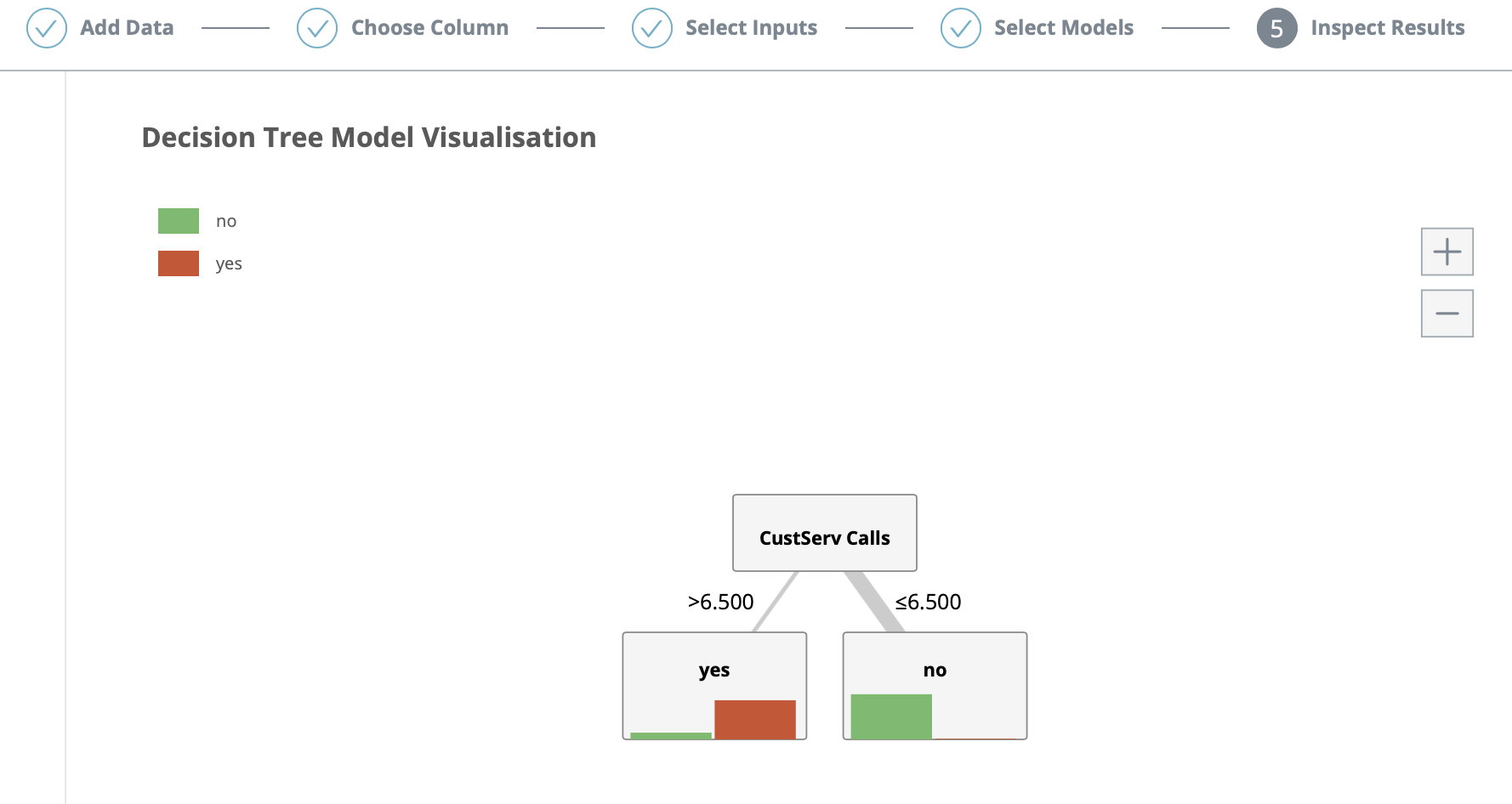Click the green bar in no node

point(891,716)
